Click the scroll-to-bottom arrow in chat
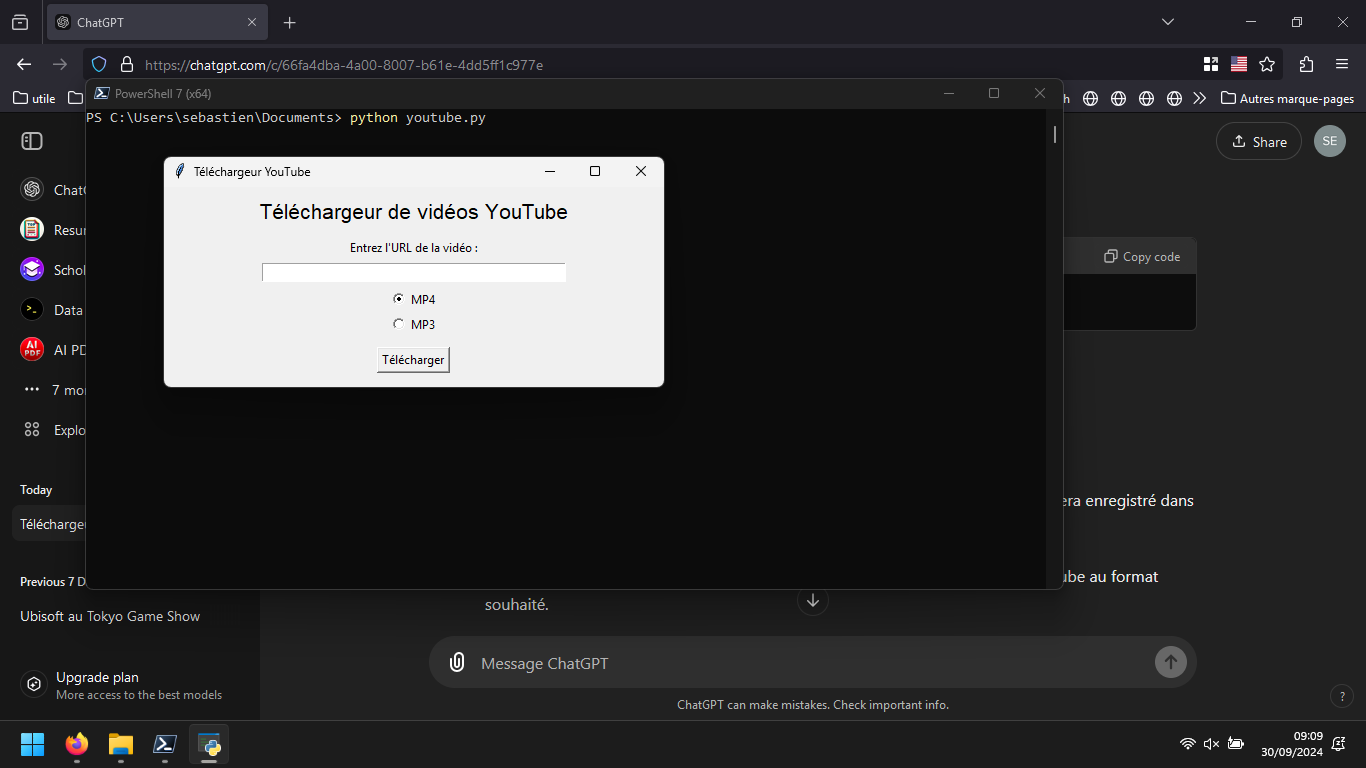The height and width of the screenshot is (768, 1366). (812, 600)
